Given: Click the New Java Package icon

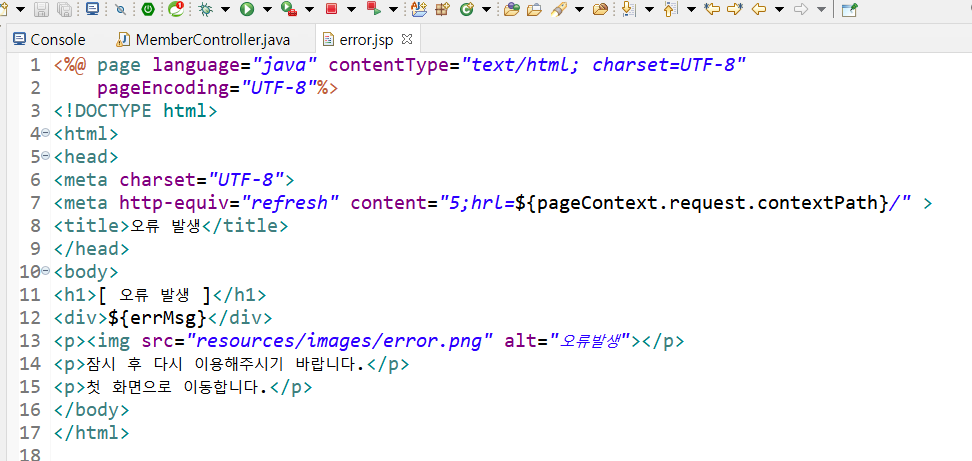Looking at the screenshot, I should (442, 9).
